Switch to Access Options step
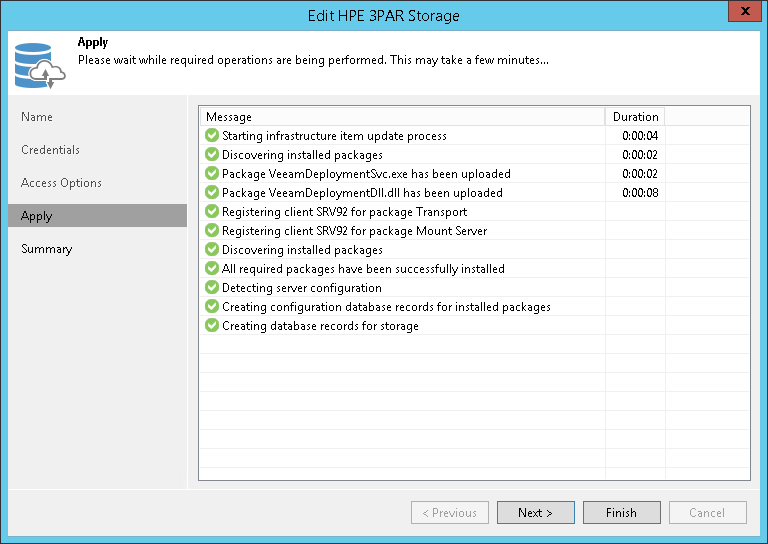The width and height of the screenshot is (768, 544). pyautogui.click(x=61, y=183)
